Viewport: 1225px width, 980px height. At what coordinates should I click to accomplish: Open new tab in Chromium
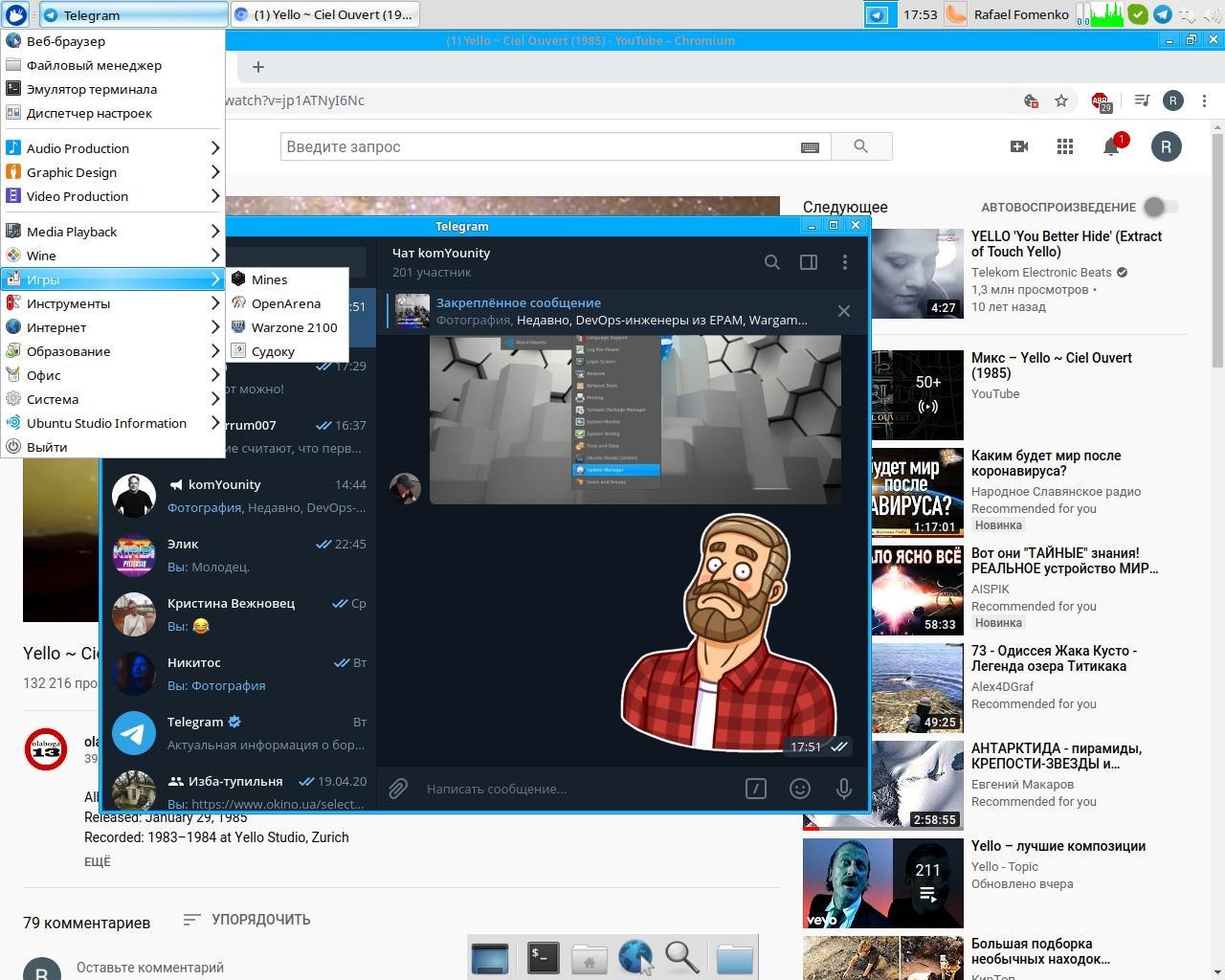[x=257, y=67]
